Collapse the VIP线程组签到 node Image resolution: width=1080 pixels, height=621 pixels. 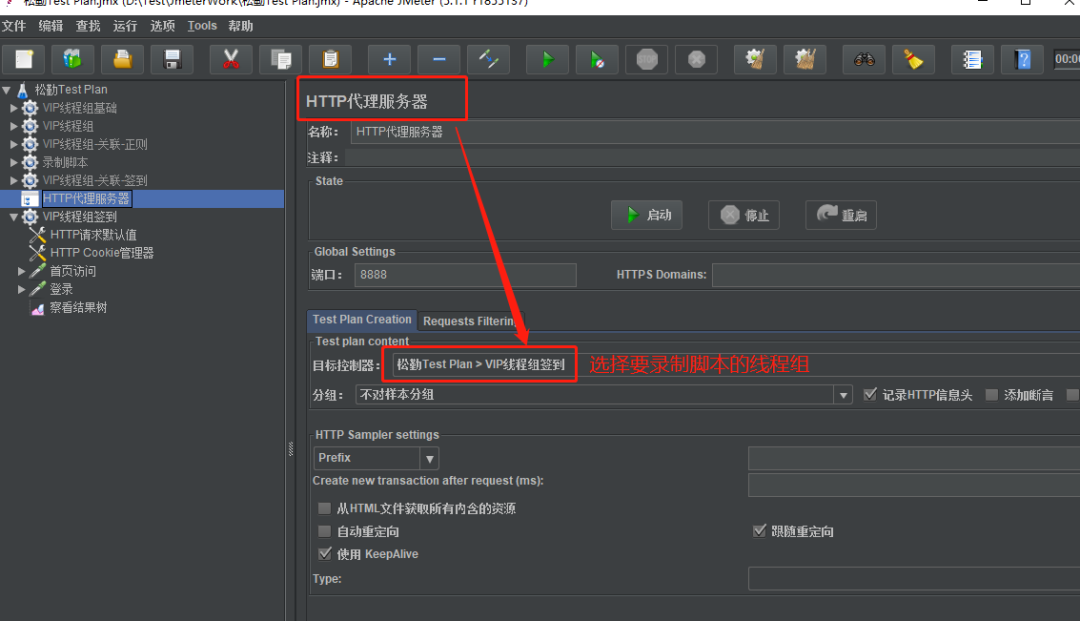click(14, 217)
